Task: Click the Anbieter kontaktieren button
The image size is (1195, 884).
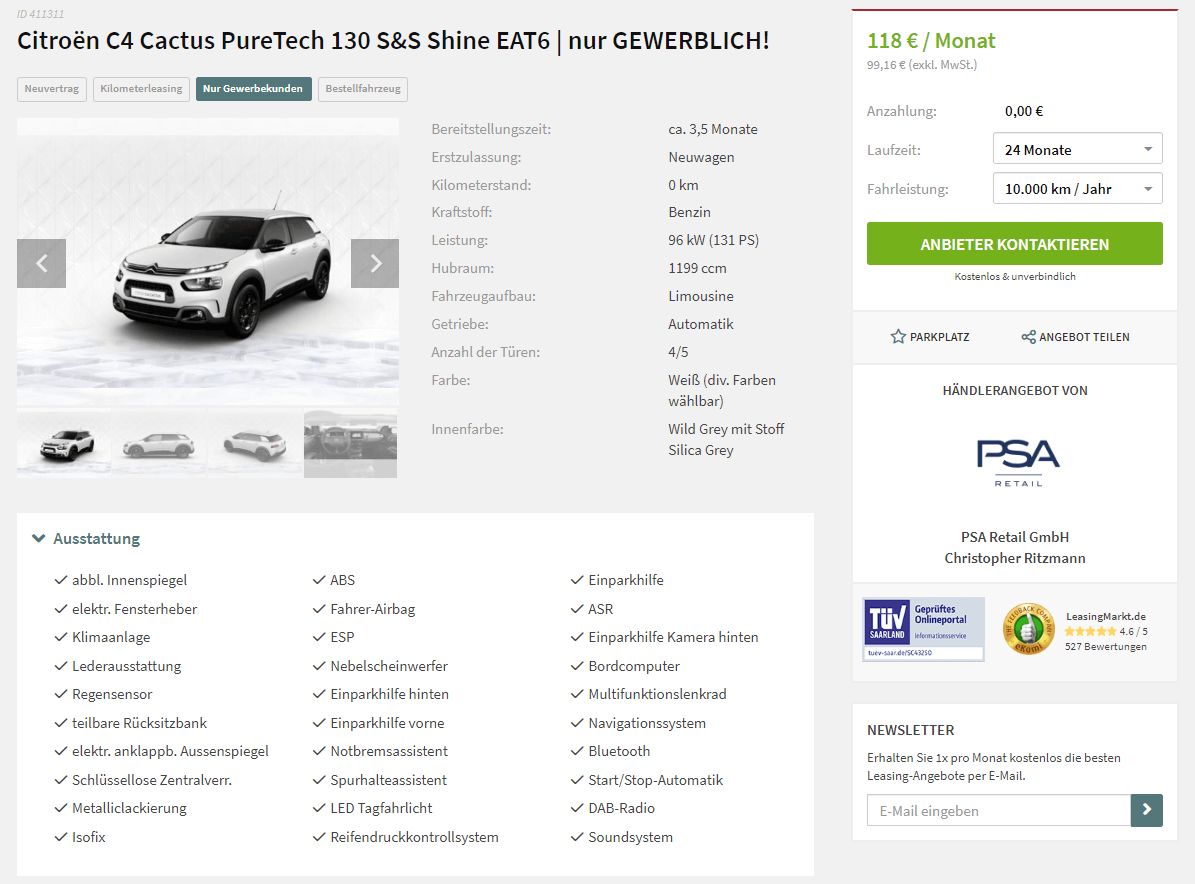Action: [1014, 244]
